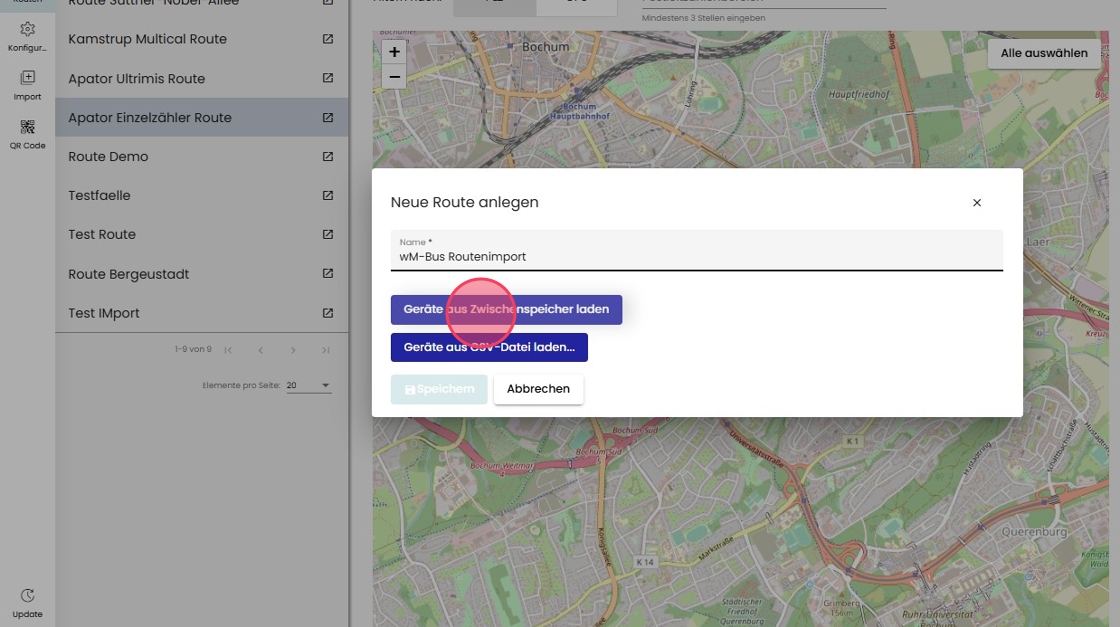Viewport: 1120px width, 627px height.
Task: Jump to last page of routes
Action: pyautogui.click(x=326, y=350)
